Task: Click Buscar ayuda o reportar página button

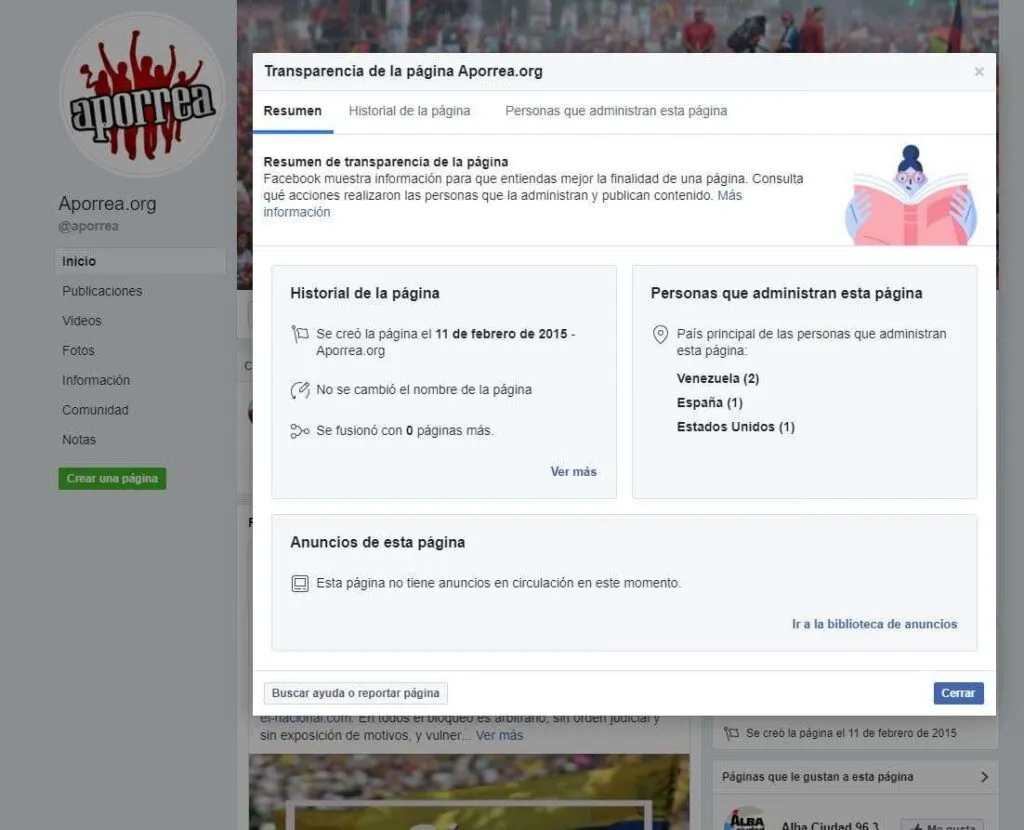Action: point(355,693)
